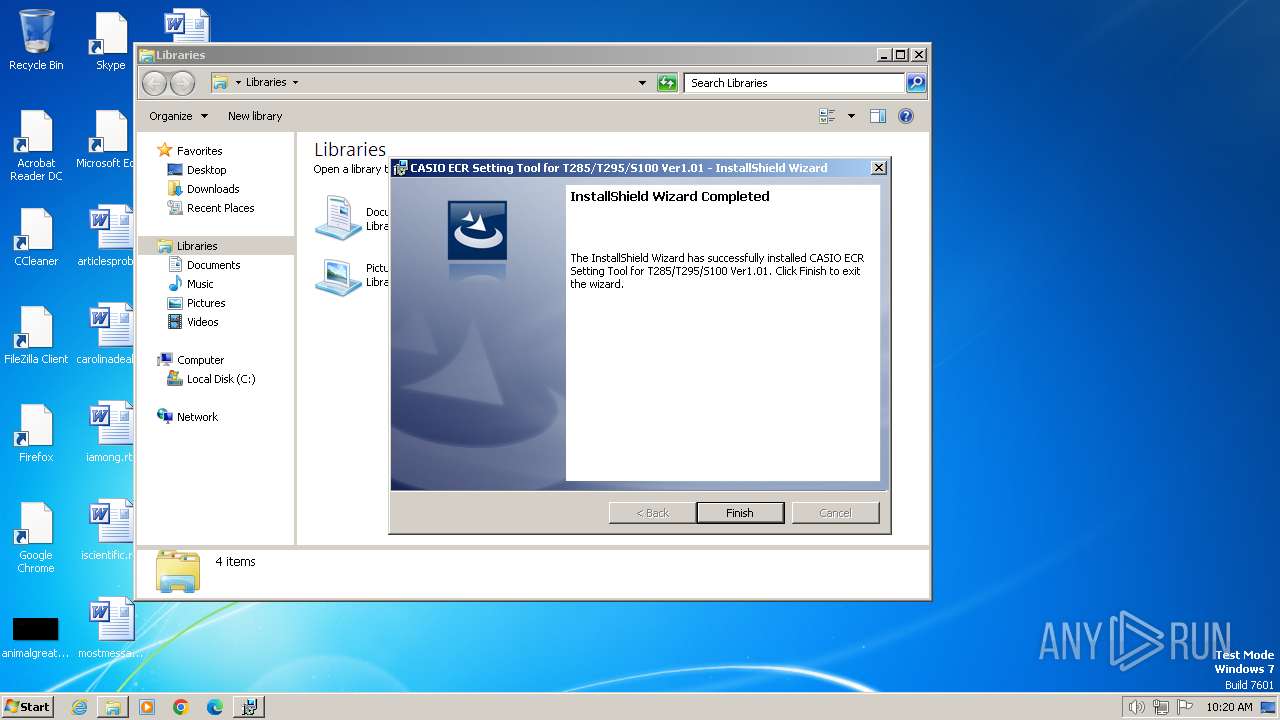Viewport: 1280px width, 720px height.
Task: Maximize the Libraries window
Action: pyautogui.click(x=900, y=55)
